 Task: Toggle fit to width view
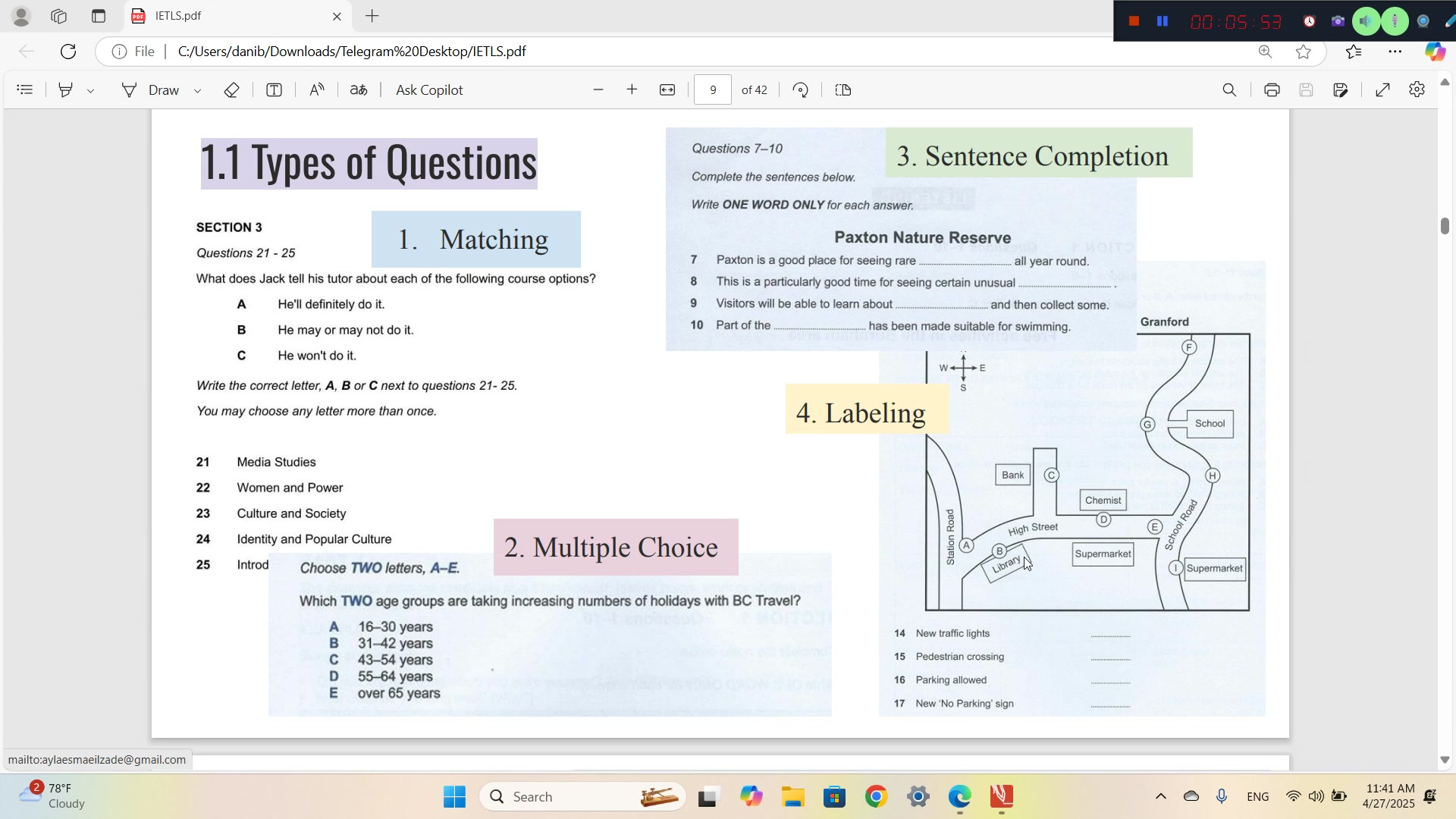click(x=667, y=90)
